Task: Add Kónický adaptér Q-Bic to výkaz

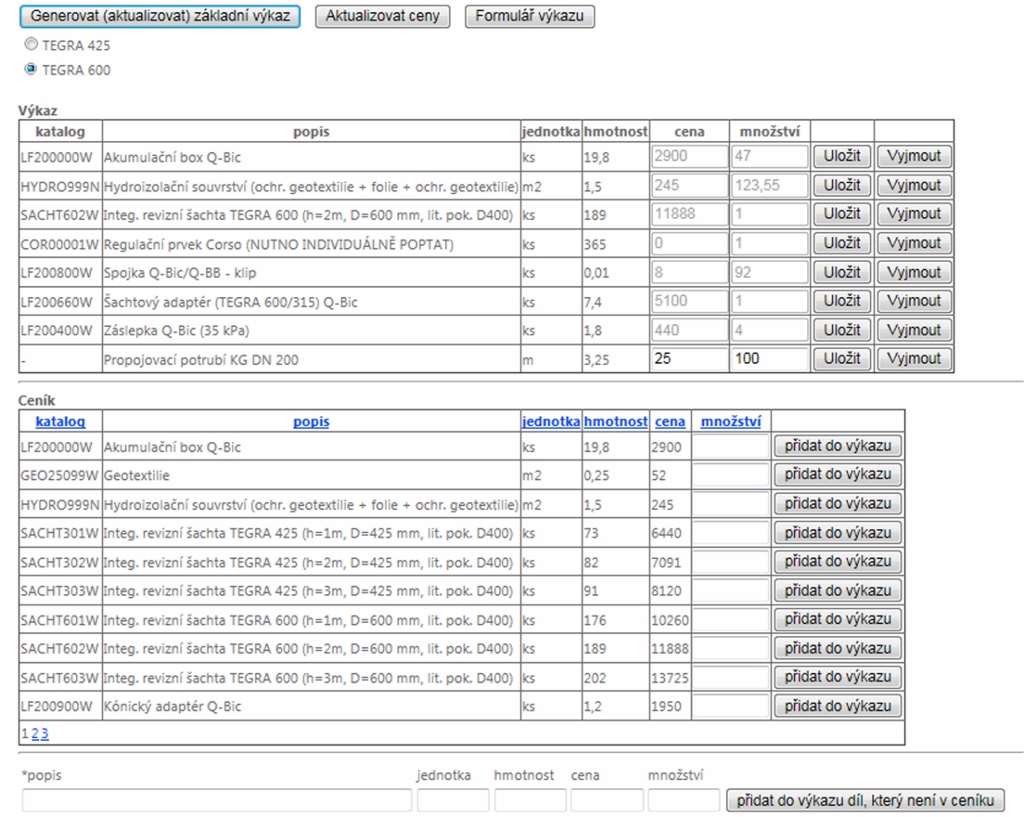Action: point(837,706)
